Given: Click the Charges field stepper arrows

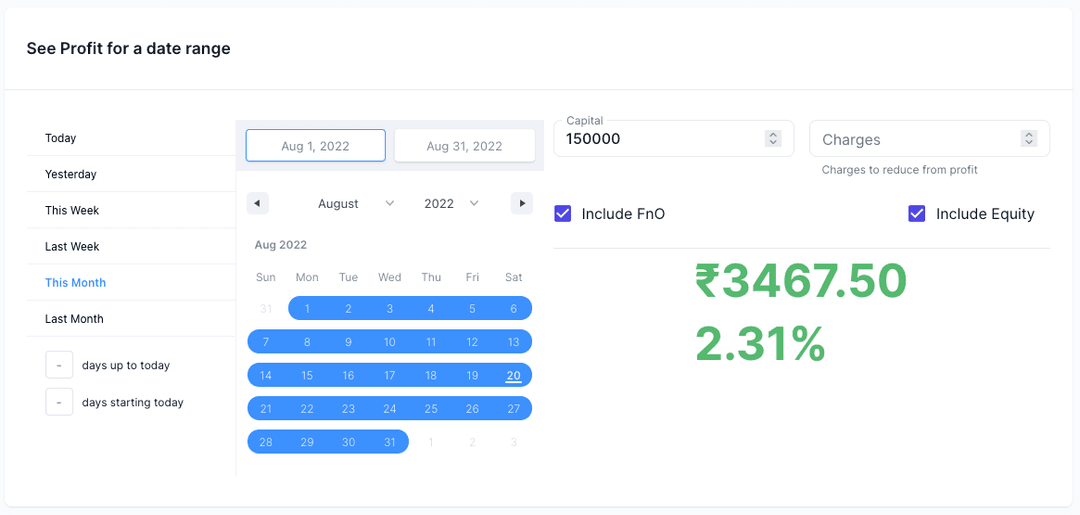Looking at the screenshot, I should click(1029, 139).
